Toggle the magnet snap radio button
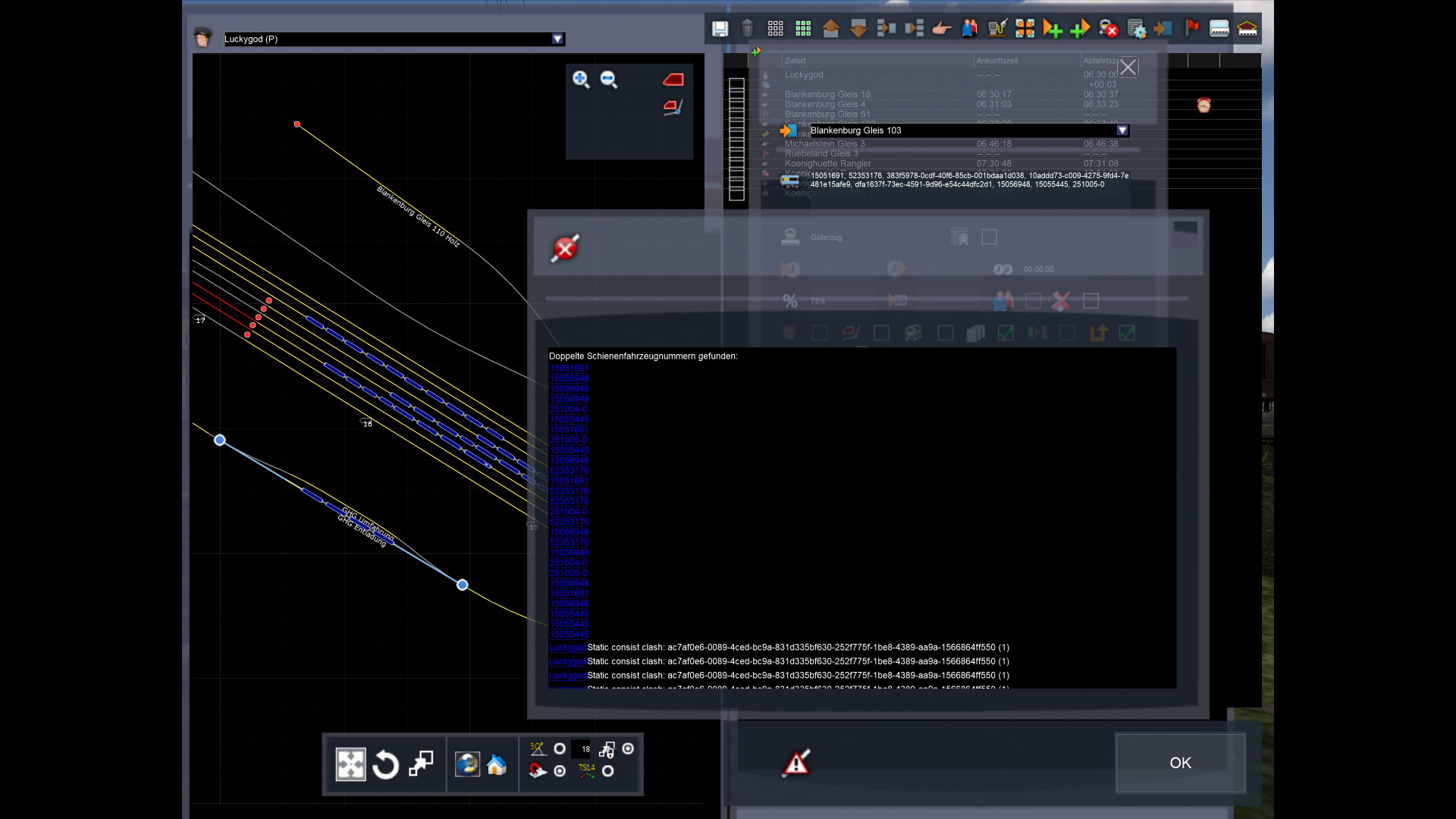 tap(560, 771)
